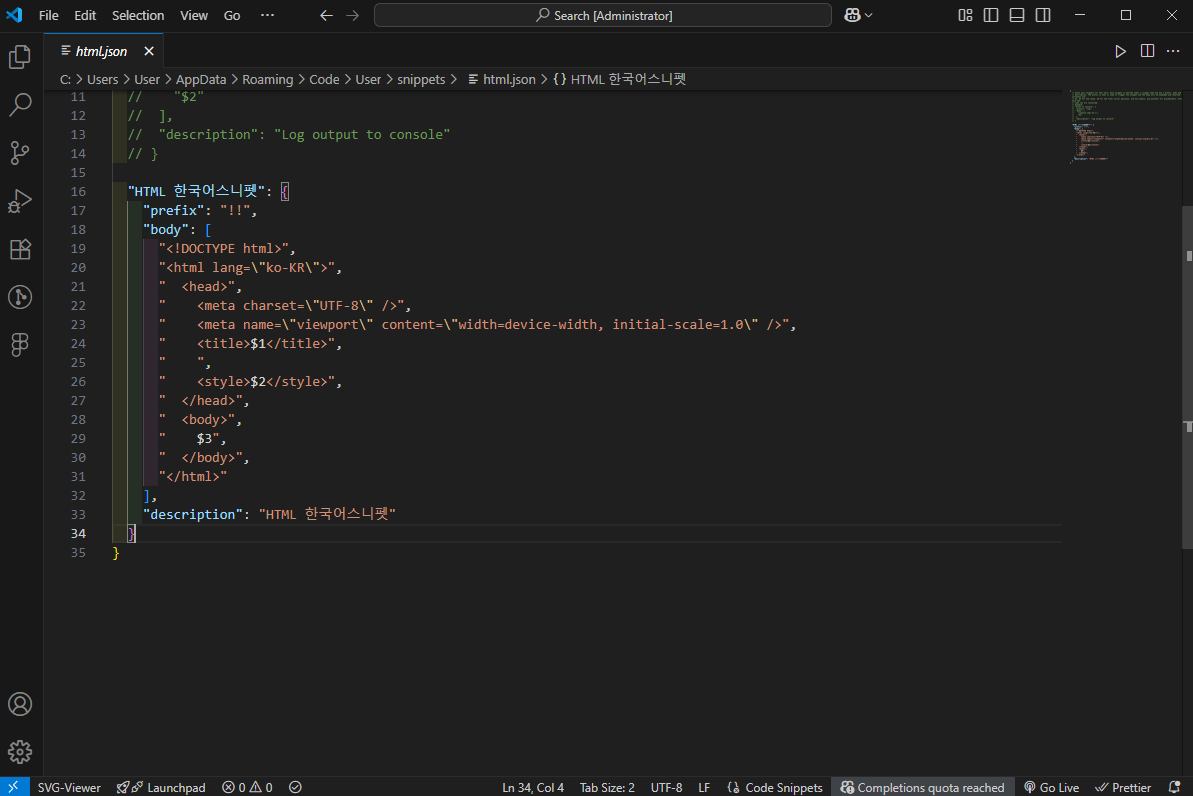This screenshot has height=796, width=1193.
Task: Change LF end of line sequence
Action: pos(705,787)
